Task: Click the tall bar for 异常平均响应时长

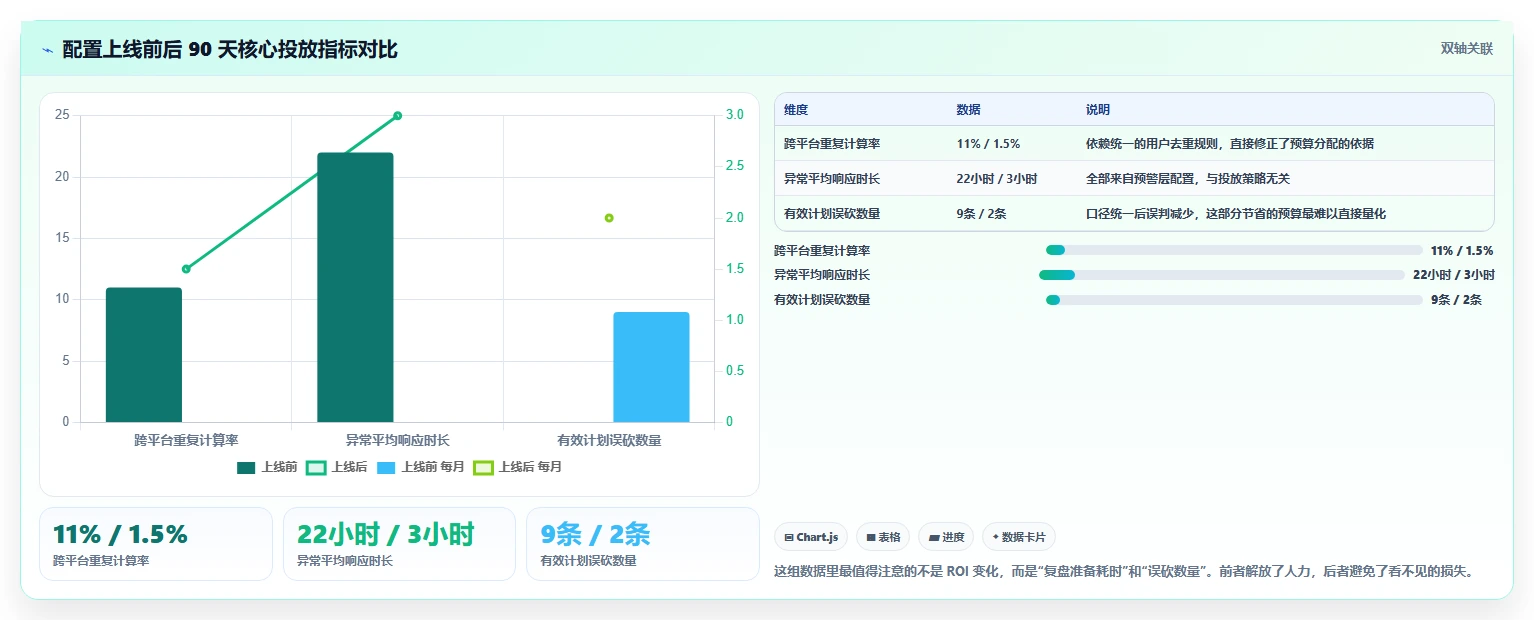Action: (x=355, y=288)
